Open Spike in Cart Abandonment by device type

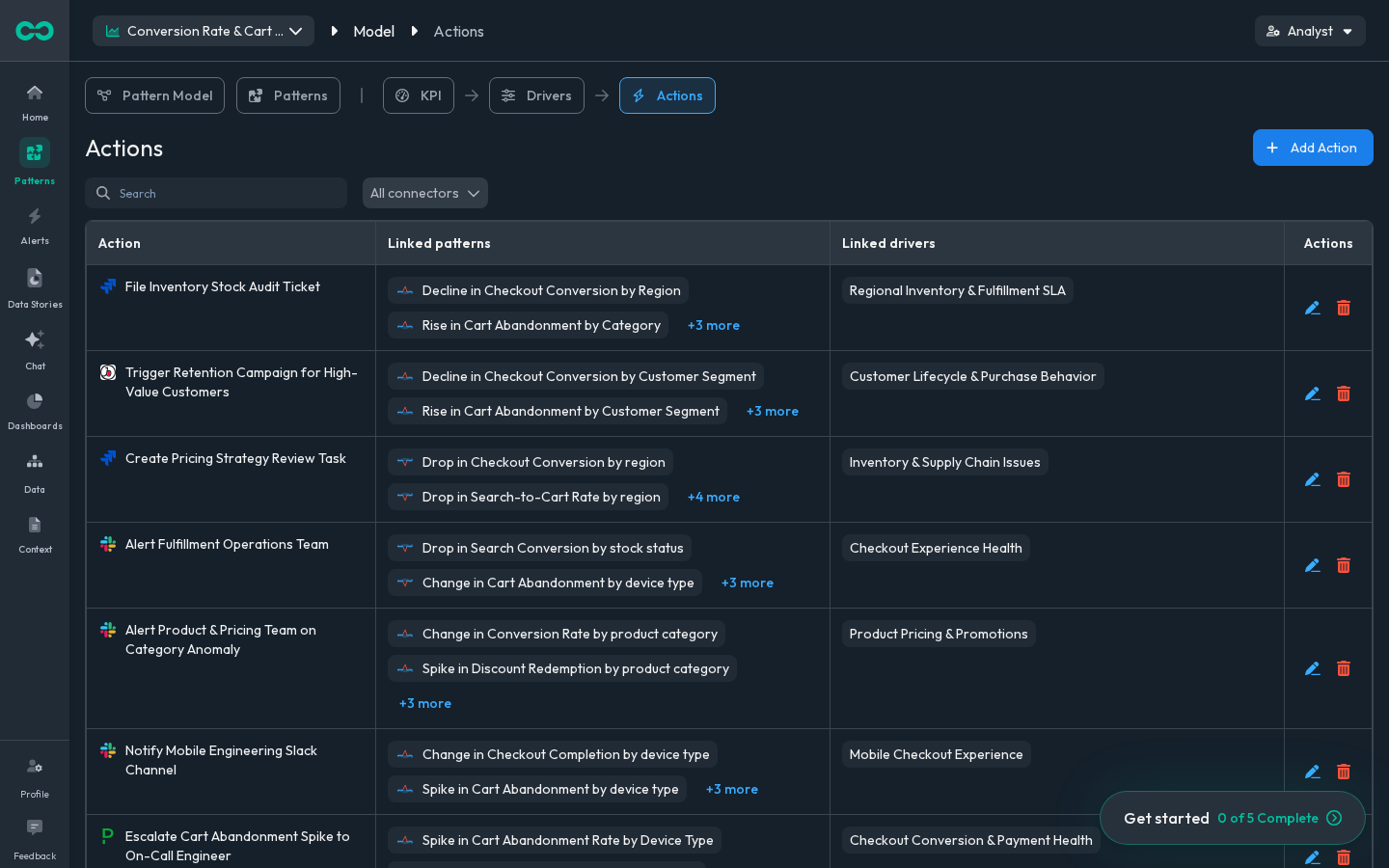click(x=537, y=789)
